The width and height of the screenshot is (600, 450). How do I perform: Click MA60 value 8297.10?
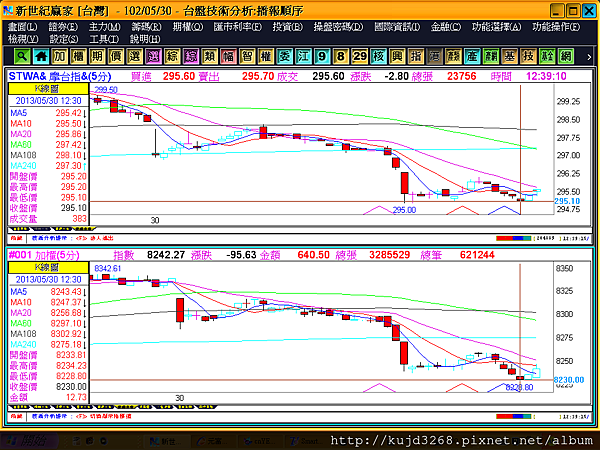tap(66, 323)
